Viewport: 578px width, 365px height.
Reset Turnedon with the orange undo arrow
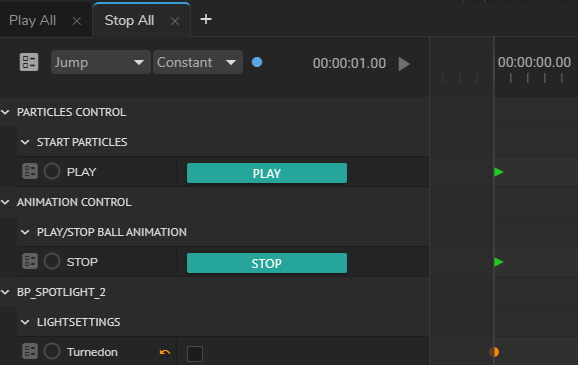(165, 352)
